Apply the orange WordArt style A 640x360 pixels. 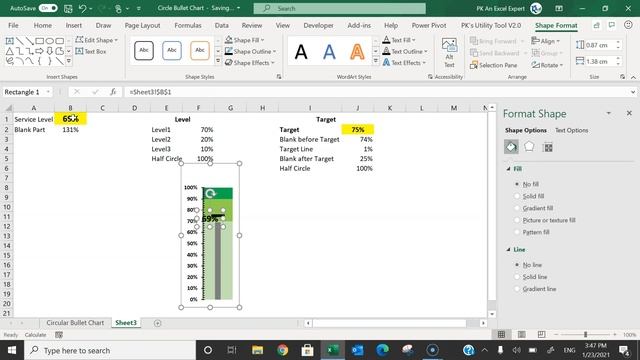click(357, 51)
